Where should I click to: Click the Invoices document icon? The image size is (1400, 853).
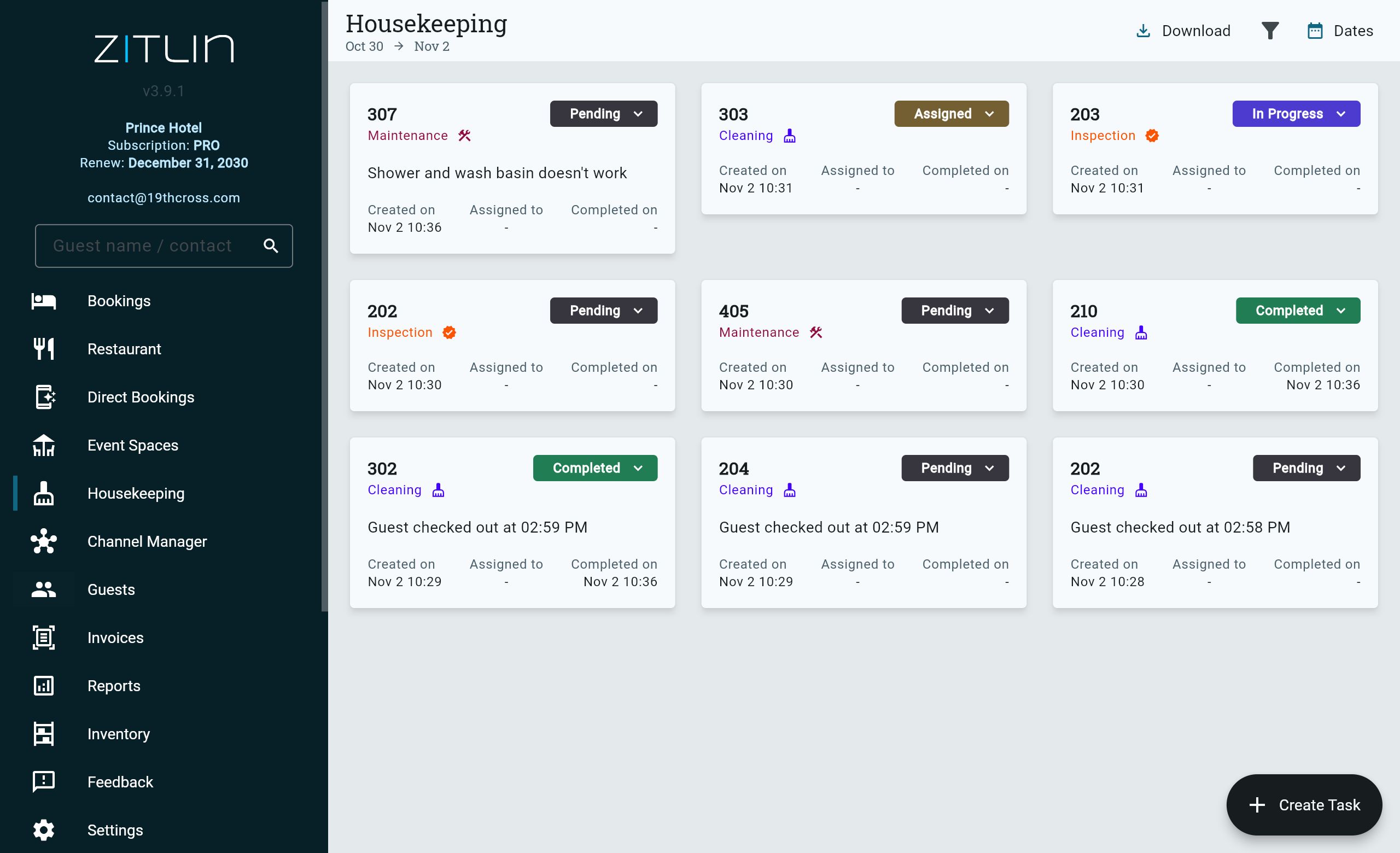[44, 638]
